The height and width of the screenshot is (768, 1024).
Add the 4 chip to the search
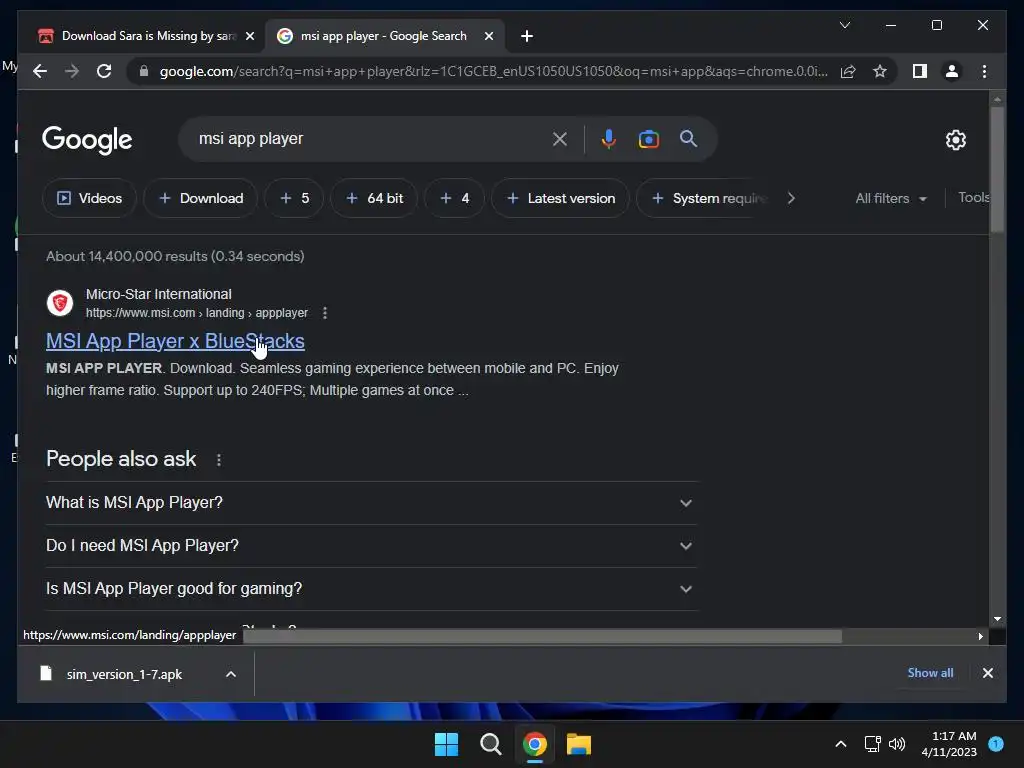pyautogui.click(x=455, y=198)
